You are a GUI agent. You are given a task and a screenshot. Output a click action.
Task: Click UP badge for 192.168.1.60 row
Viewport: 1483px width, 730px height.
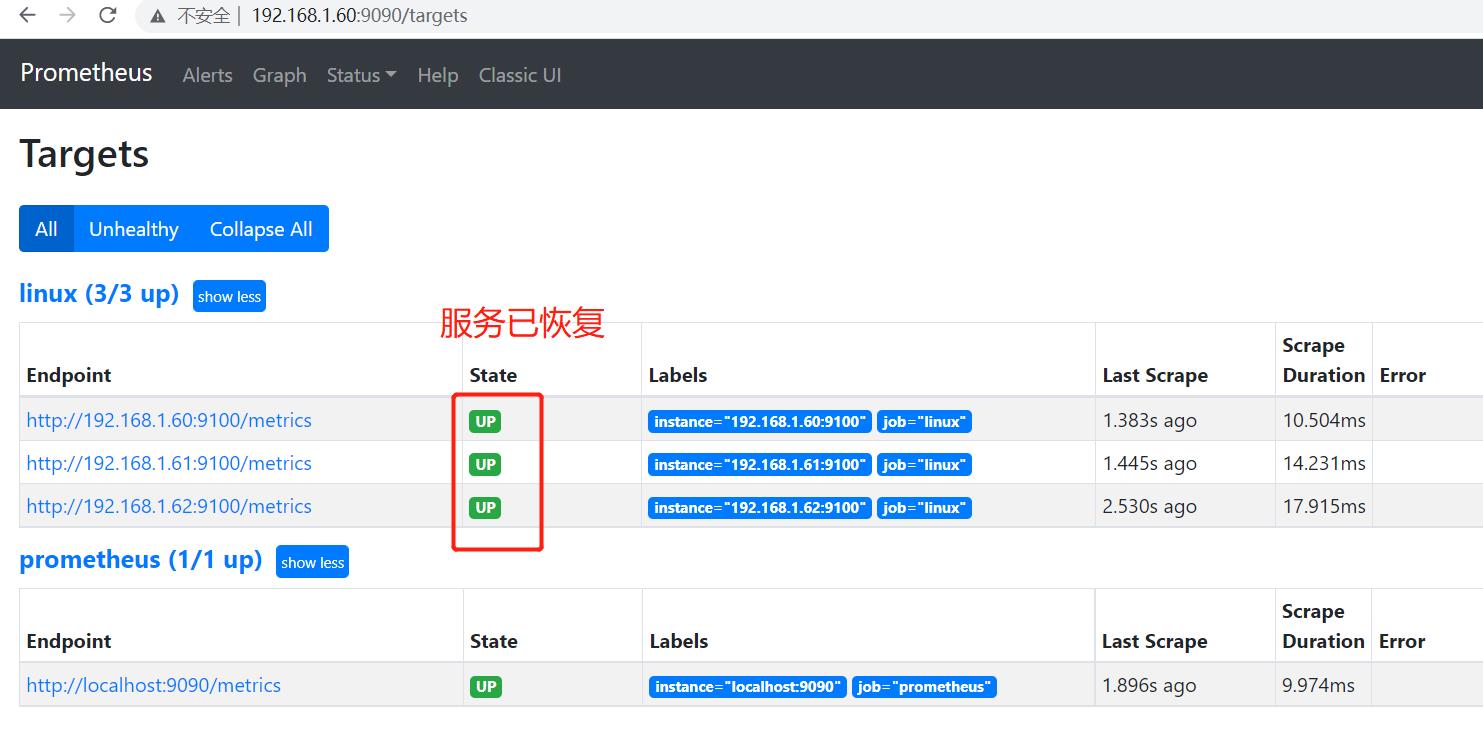(485, 422)
